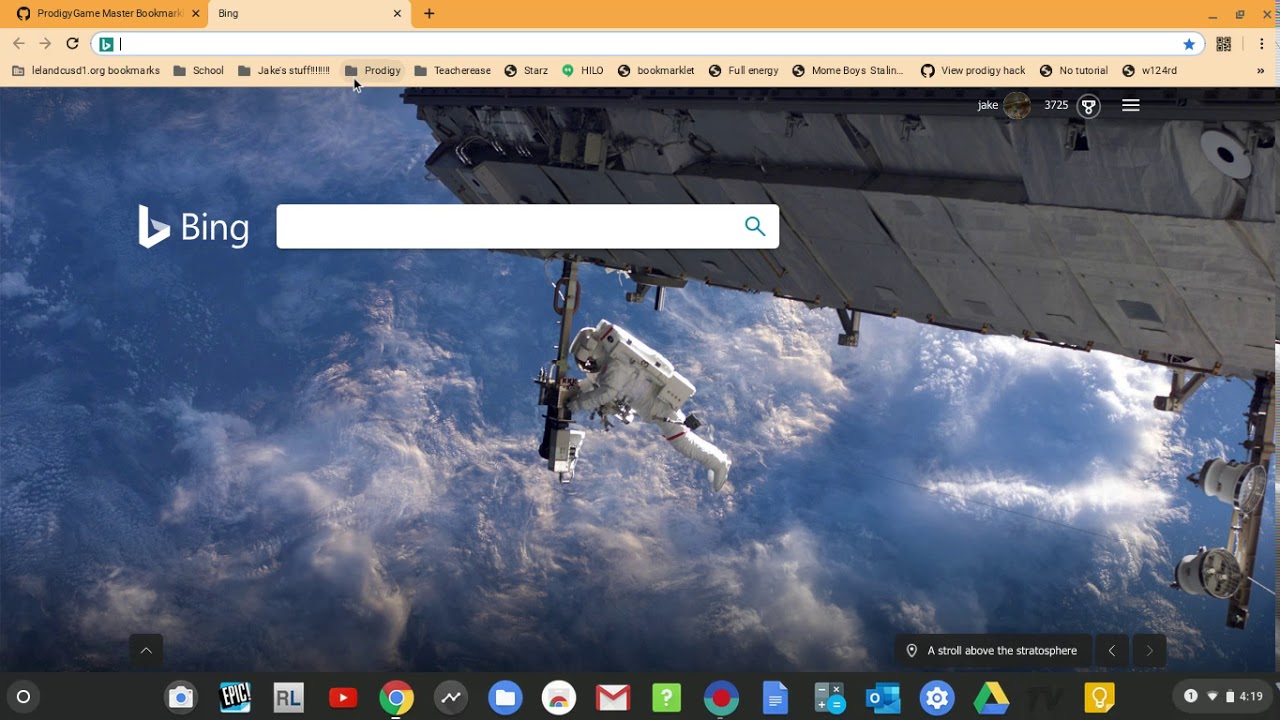1280x720 pixels.
Task: Show previous Bing background image
Action: point(1111,650)
